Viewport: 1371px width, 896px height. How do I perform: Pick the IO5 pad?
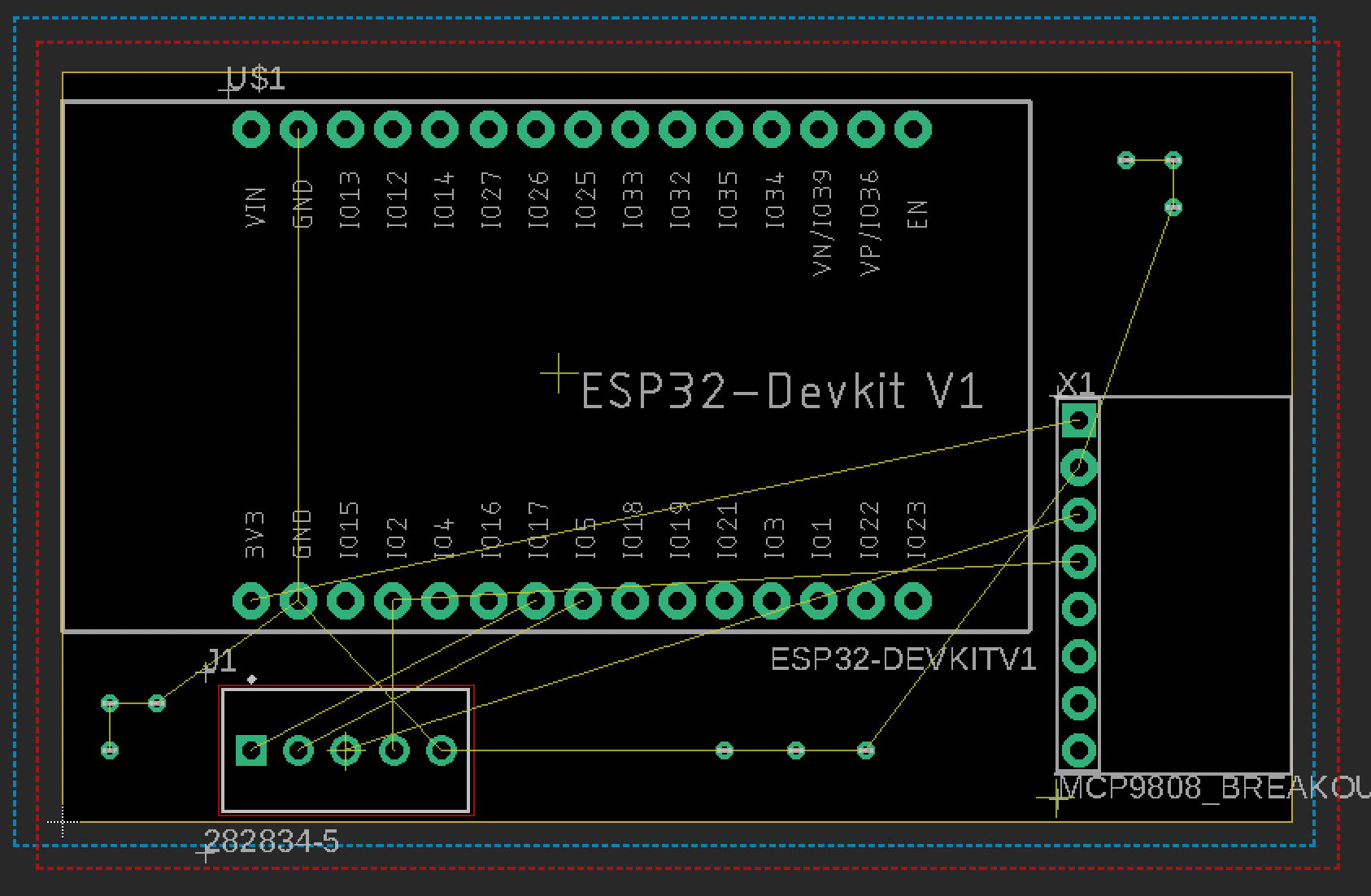click(x=582, y=602)
